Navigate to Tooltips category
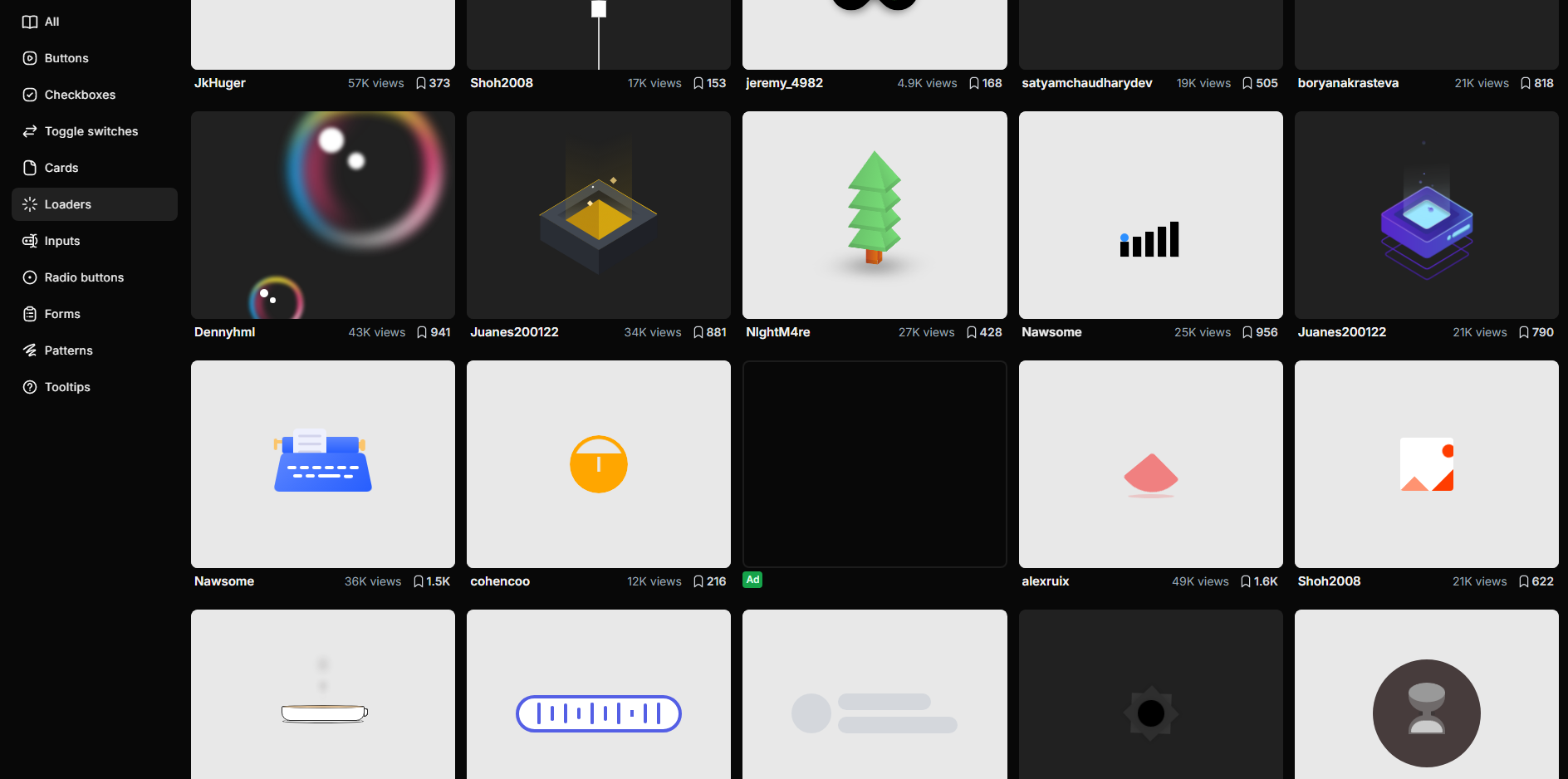This screenshot has width=1568, height=779. (x=67, y=387)
